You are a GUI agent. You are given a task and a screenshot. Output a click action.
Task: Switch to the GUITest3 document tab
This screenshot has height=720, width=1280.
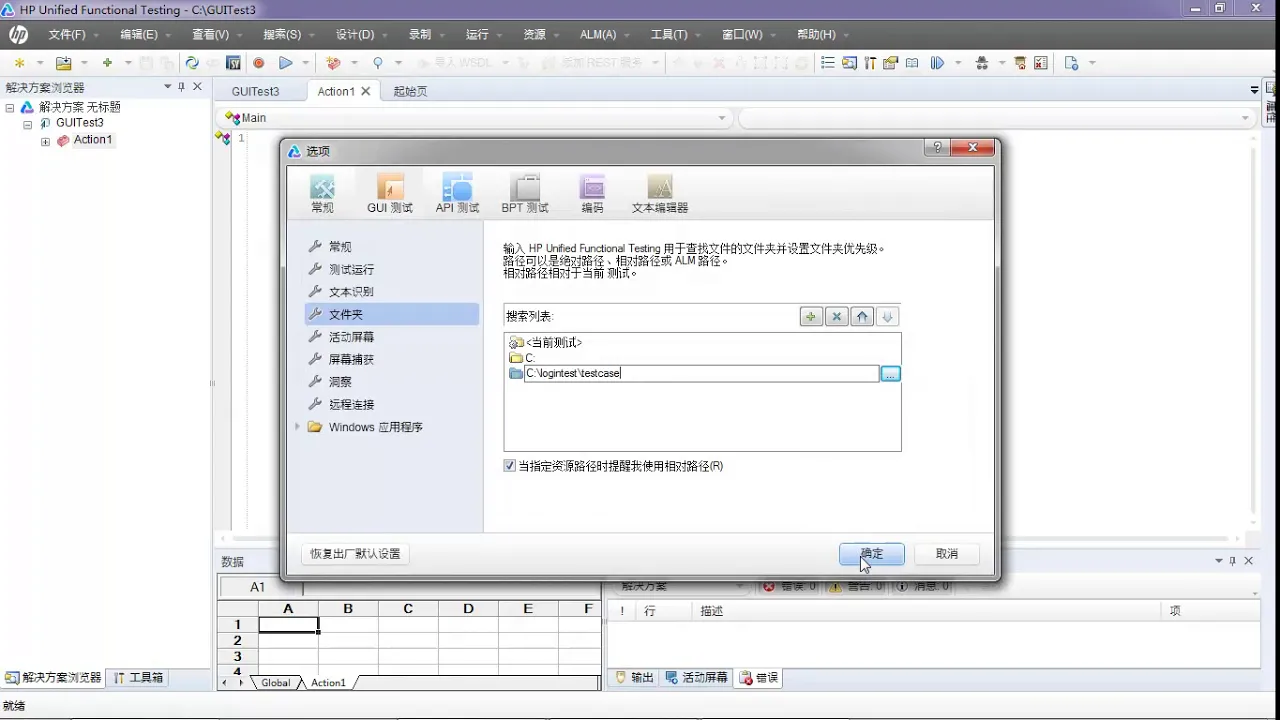(x=255, y=91)
